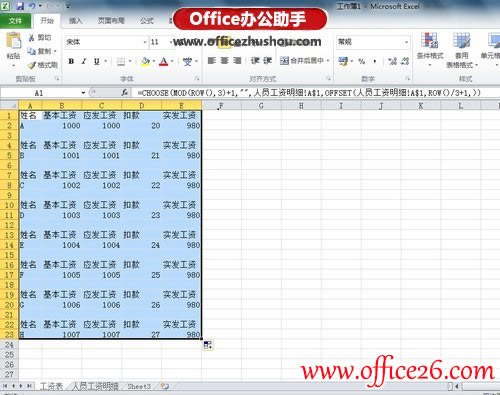Apply percent style

pos(362,61)
